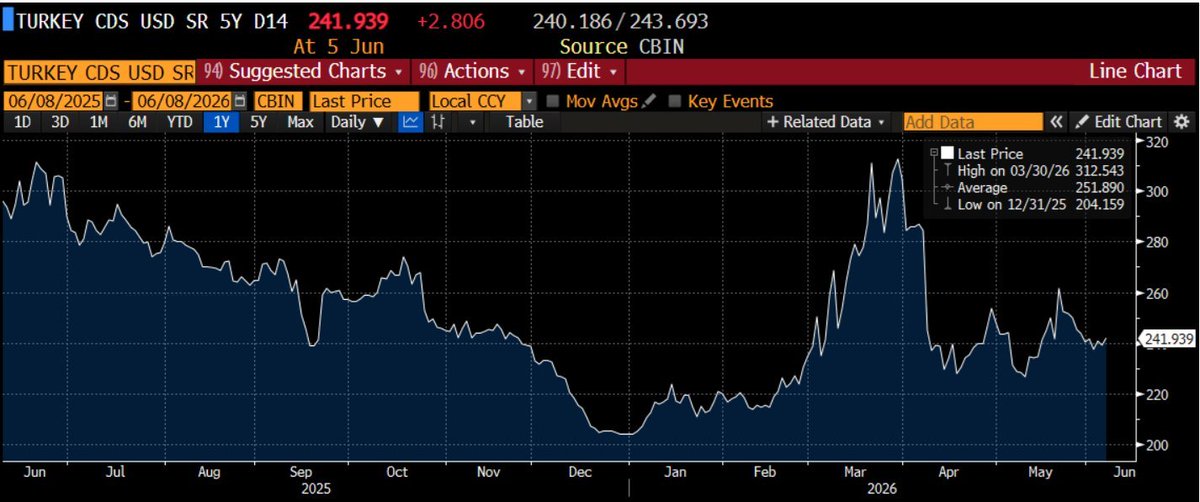The width and height of the screenshot is (1200, 502).
Task: Select the Max time range tab
Action: [300, 122]
